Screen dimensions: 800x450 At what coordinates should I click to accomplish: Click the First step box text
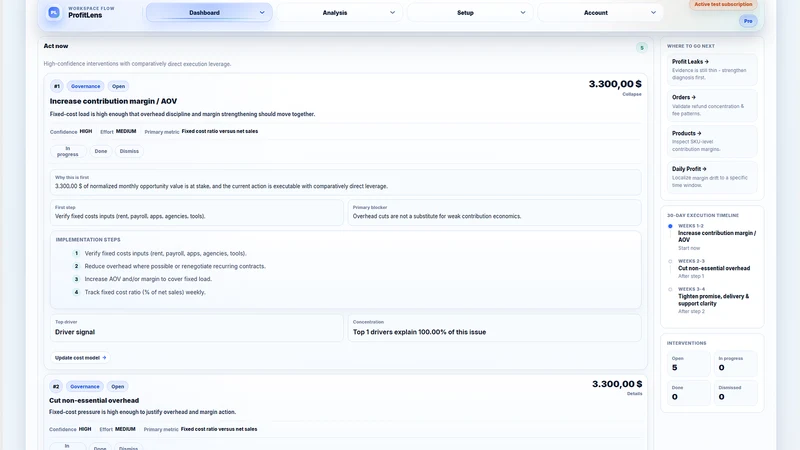tap(130, 216)
